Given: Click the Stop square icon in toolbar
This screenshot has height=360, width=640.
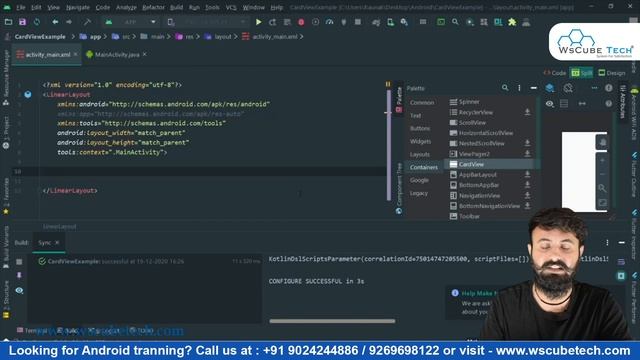Looking at the screenshot, I should [x=358, y=22].
